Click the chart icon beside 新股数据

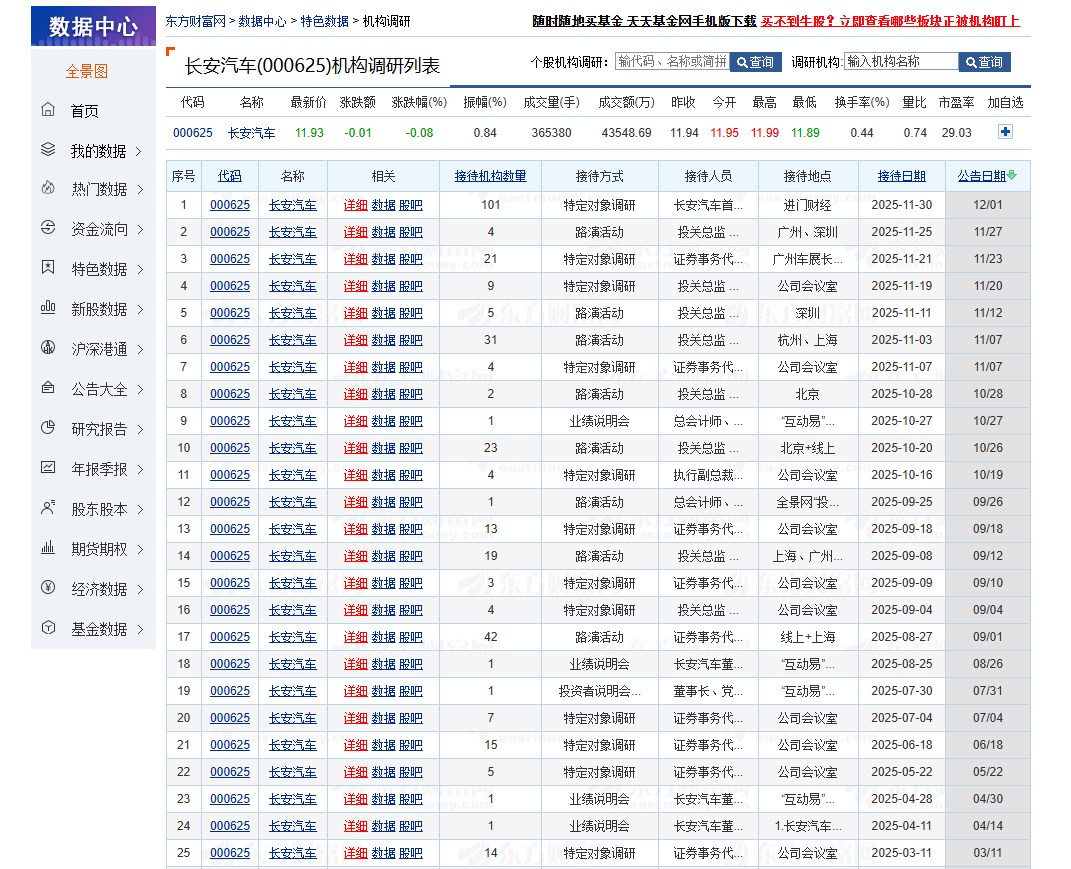tap(48, 309)
